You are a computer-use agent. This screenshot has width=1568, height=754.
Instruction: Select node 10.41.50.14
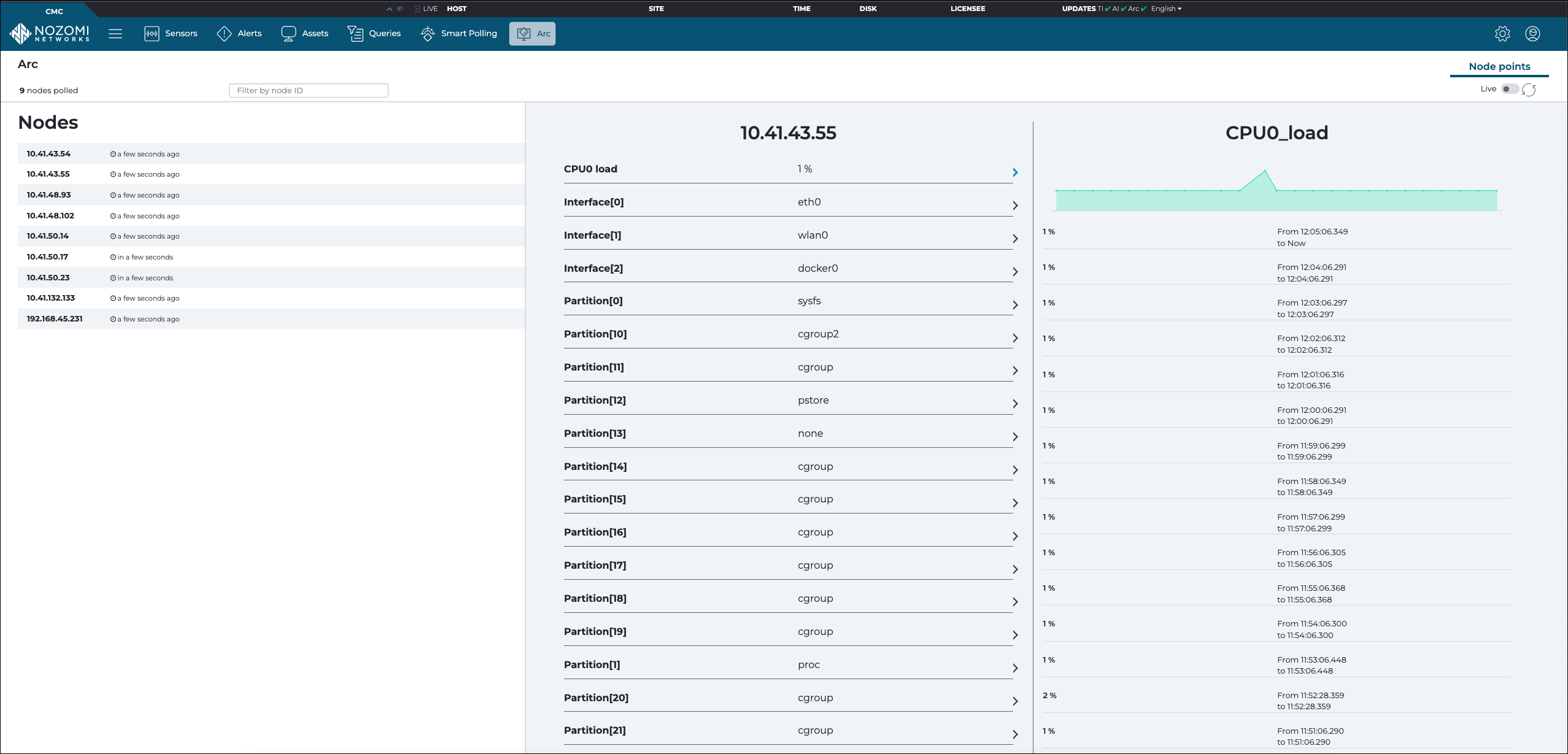[271, 236]
